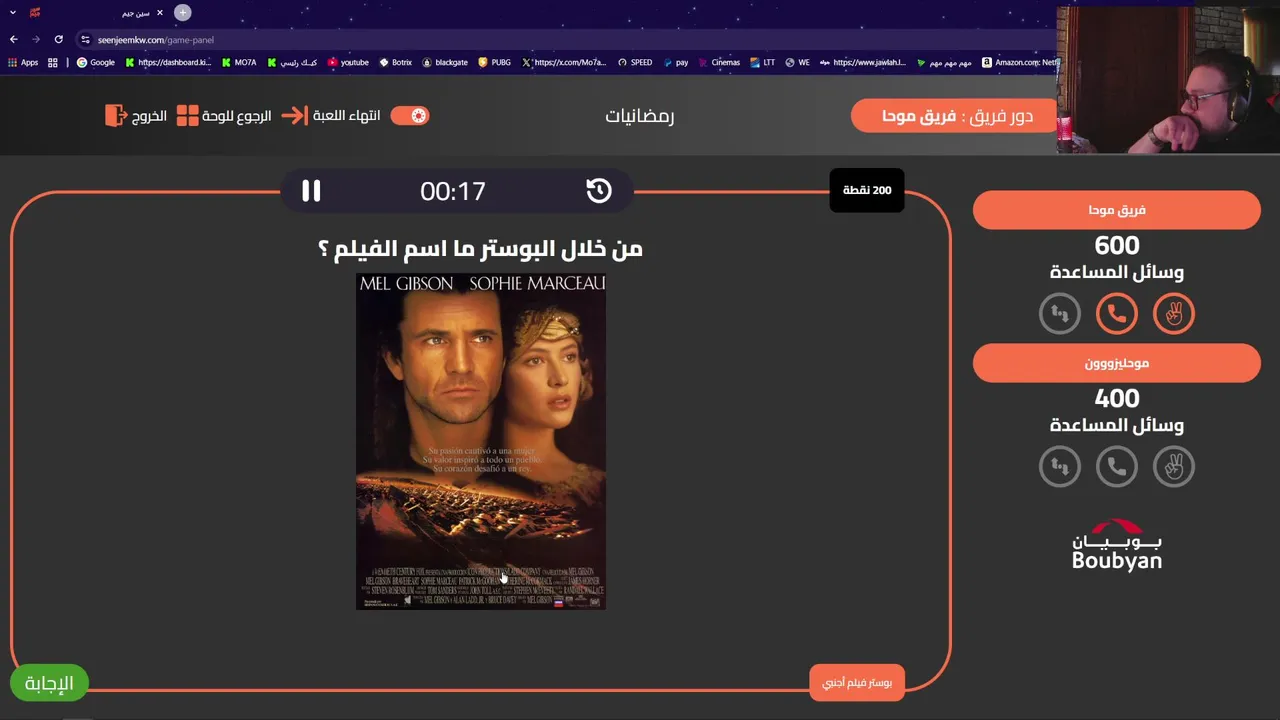Click the browser forward arrow
This screenshot has height=720, width=1280.
[36, 39]
